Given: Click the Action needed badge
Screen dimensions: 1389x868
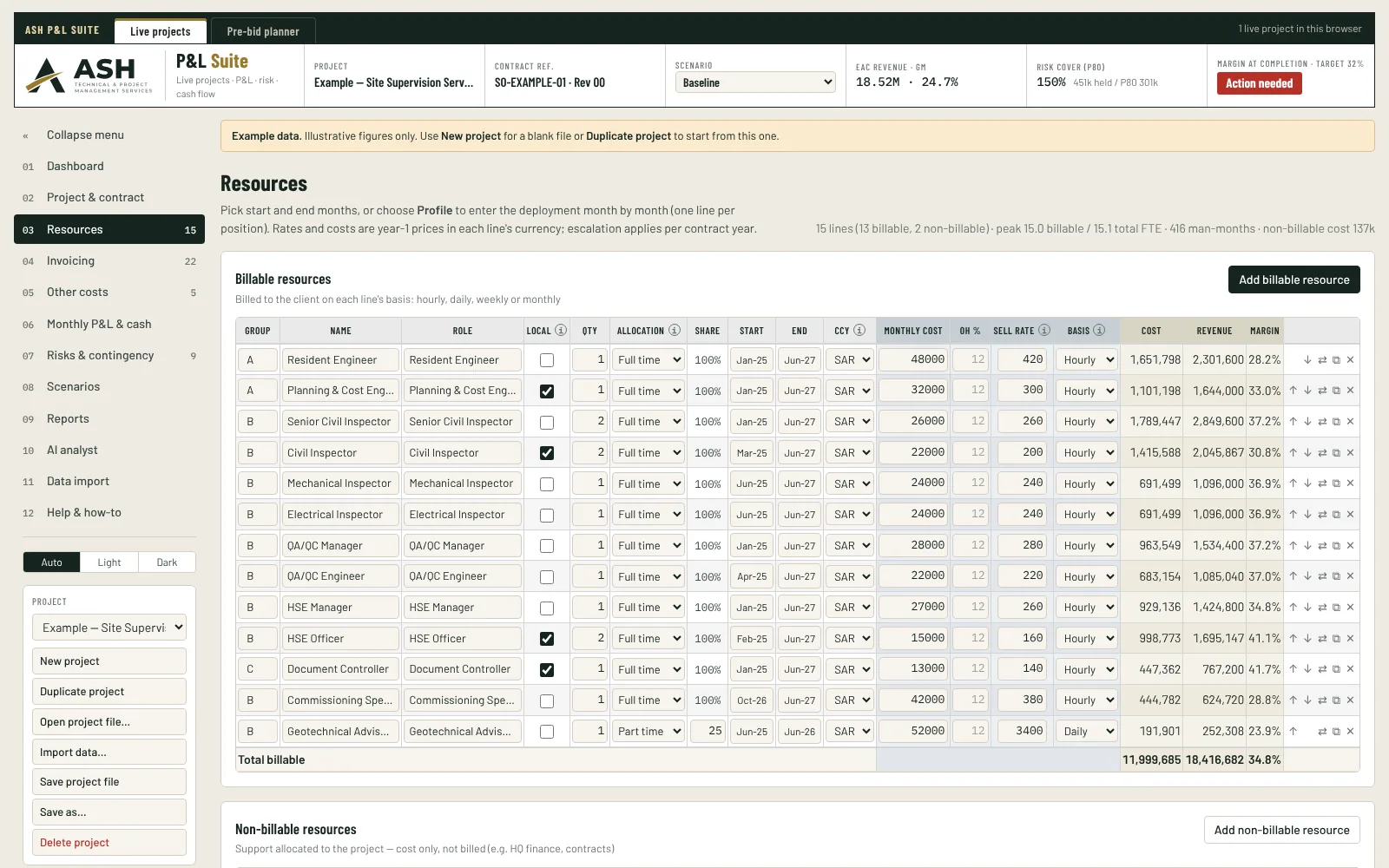Looking at the screenshot, I should tap(1260, 83).
